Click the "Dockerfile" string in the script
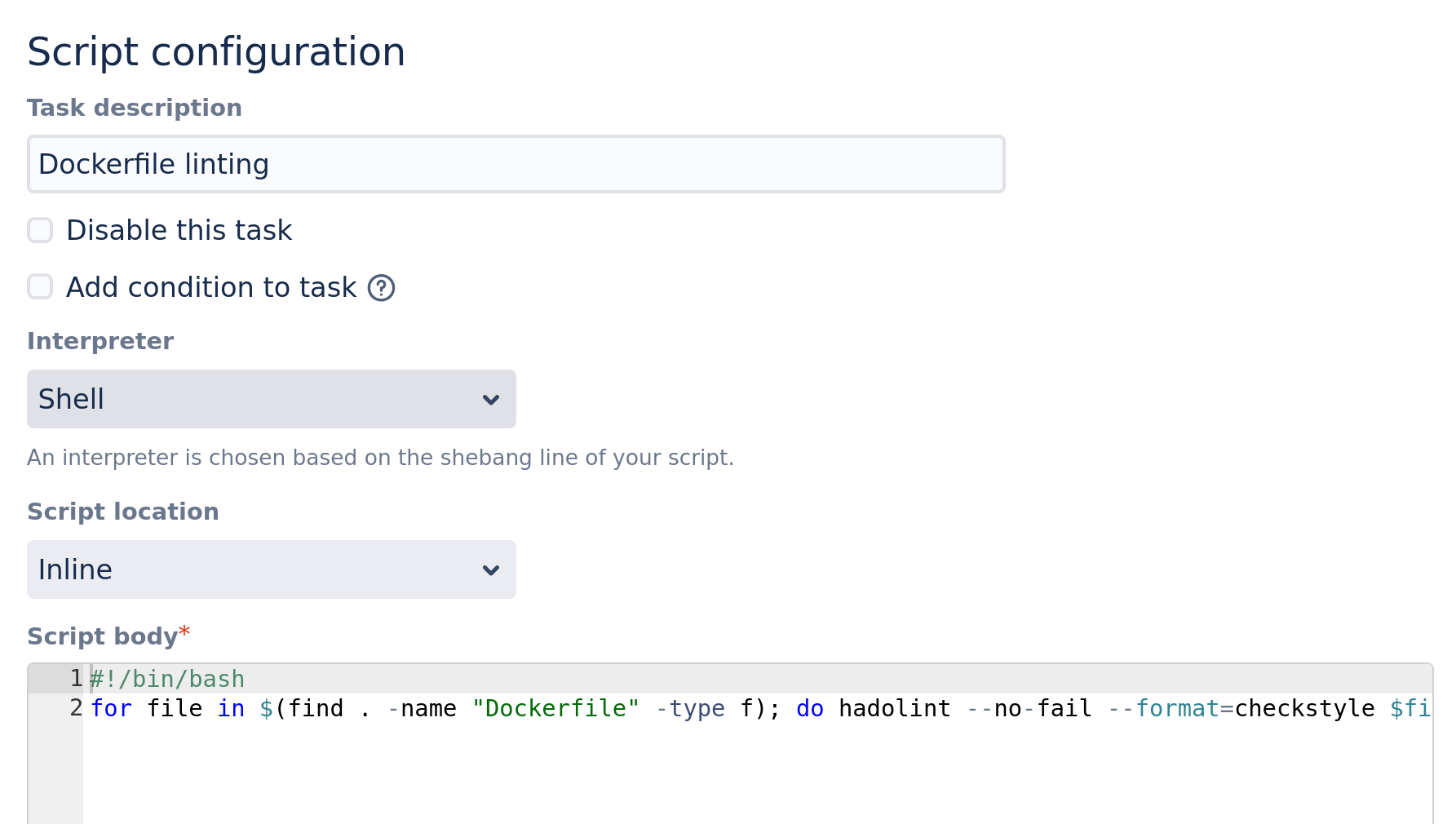The width and height of the screenshot is (1456, 824). (x=555, y=708)
